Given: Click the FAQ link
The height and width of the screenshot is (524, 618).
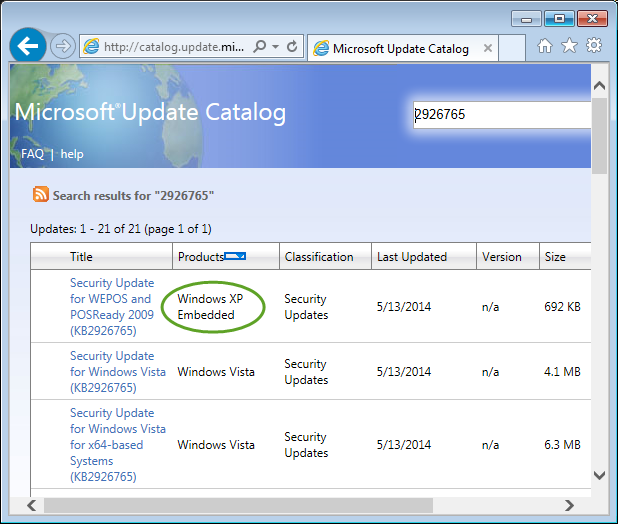Looking at the screenshot, I should (32, 154).
